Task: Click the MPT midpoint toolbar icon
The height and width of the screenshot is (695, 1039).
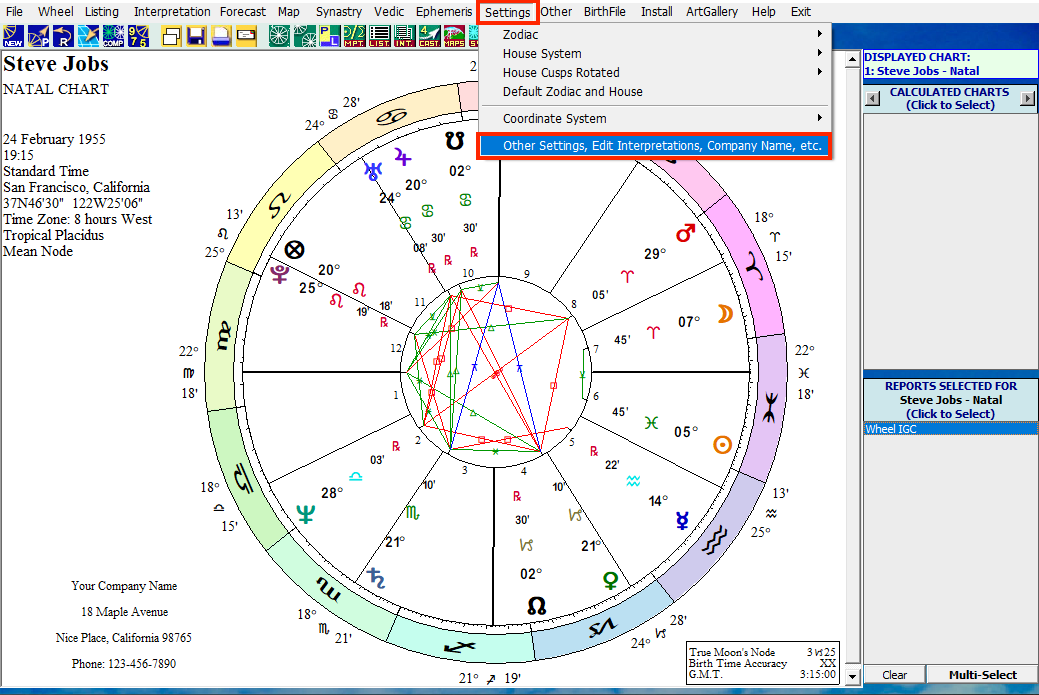Action: [x=355, y=36]
